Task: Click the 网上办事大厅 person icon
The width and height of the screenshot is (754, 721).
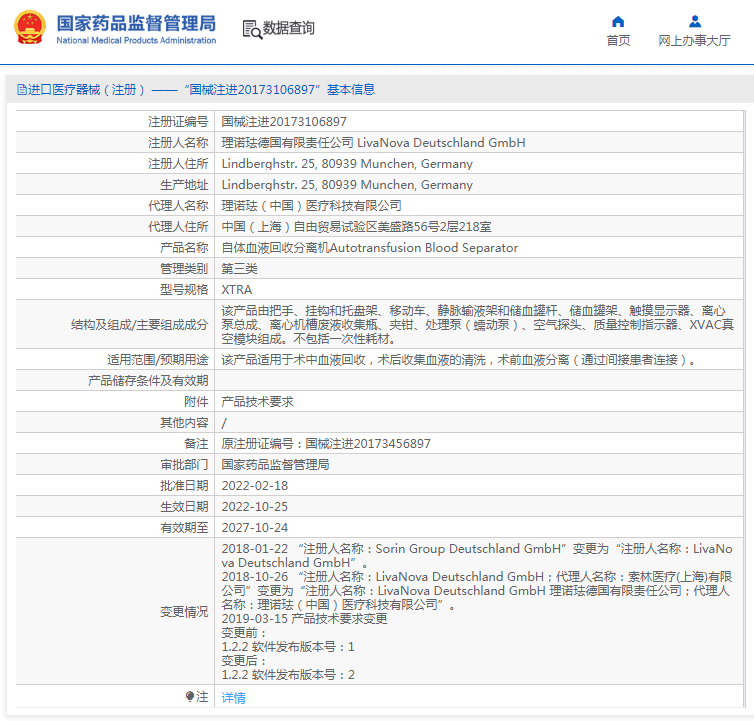Action: tap(694, 21)
